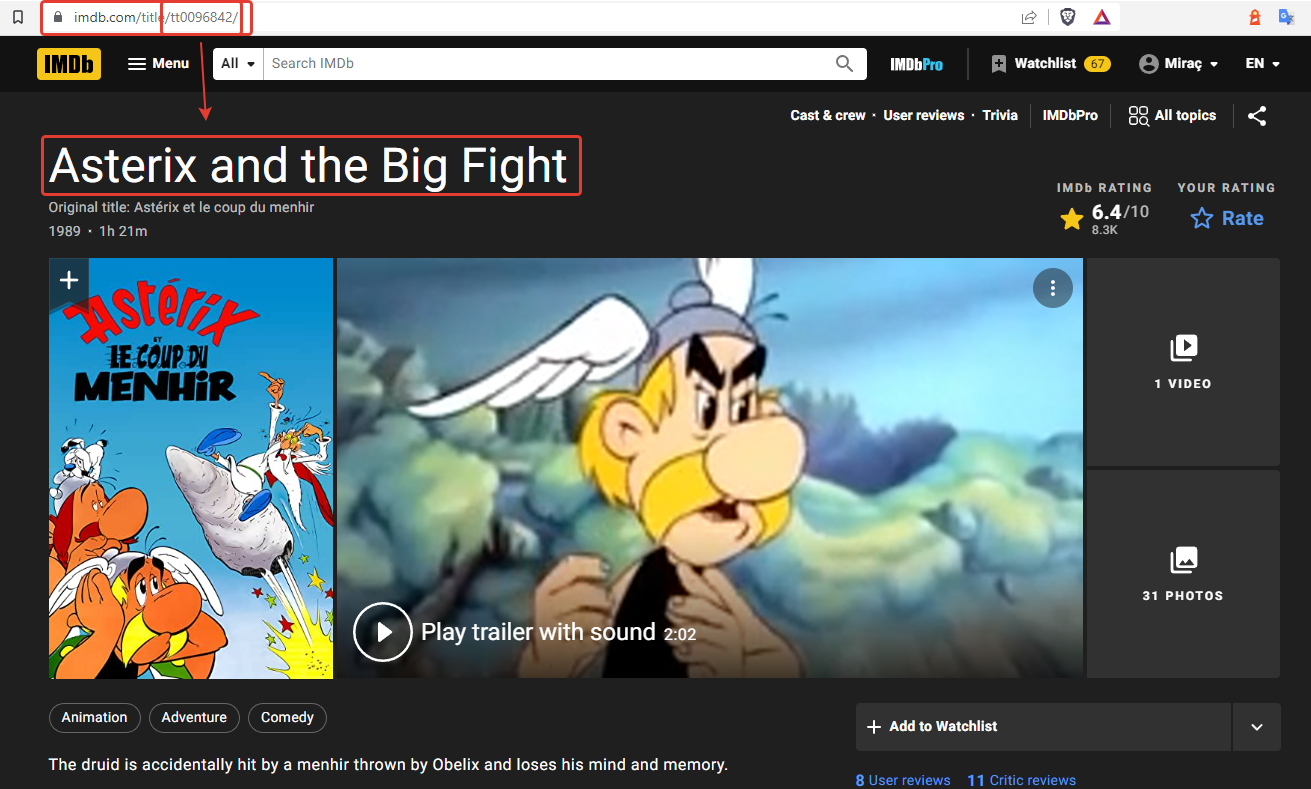Open the All topics panel
The image size is (1311, 789).
tap(1172, 116)
